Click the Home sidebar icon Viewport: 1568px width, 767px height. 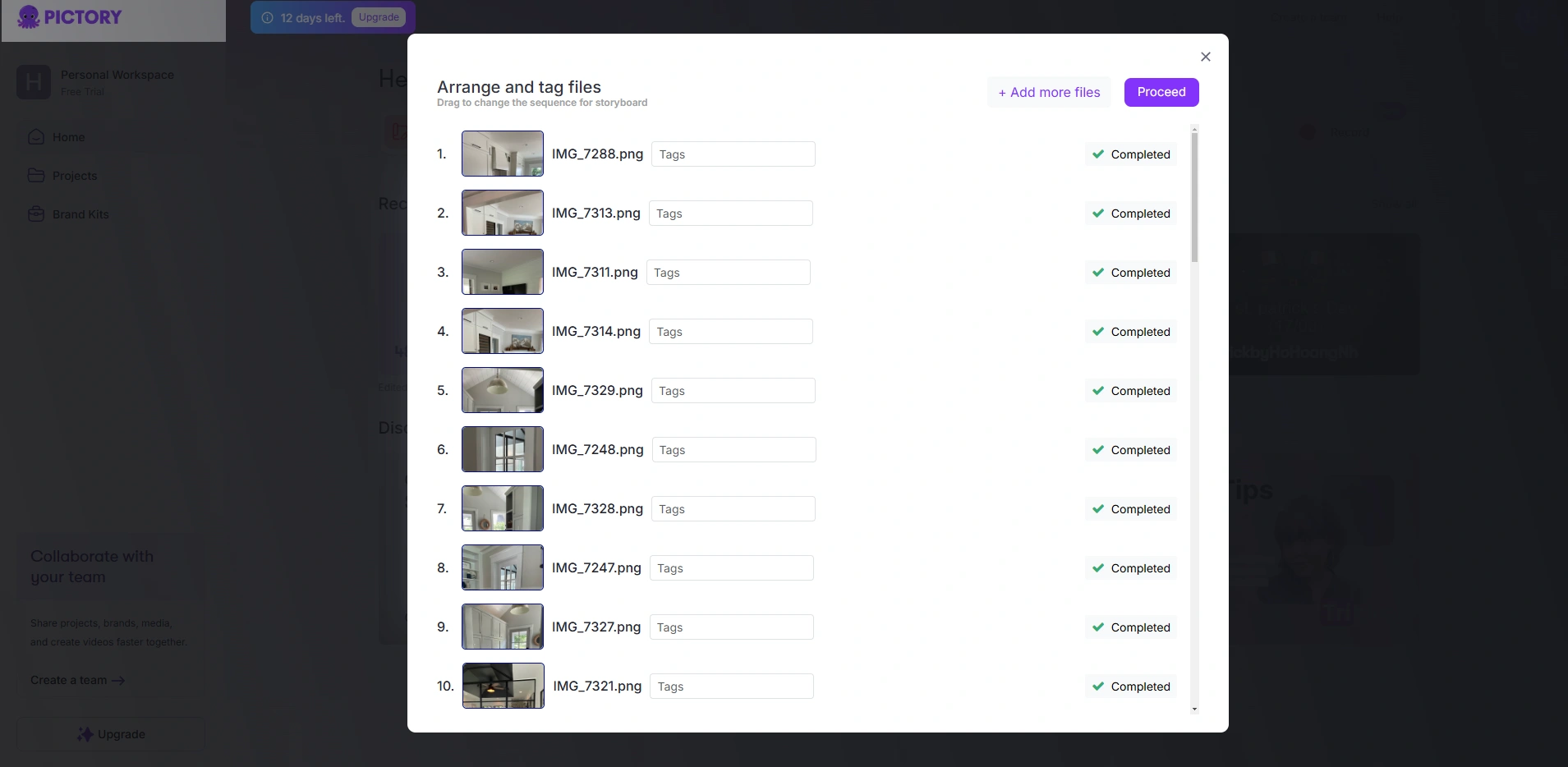[36, 136]
